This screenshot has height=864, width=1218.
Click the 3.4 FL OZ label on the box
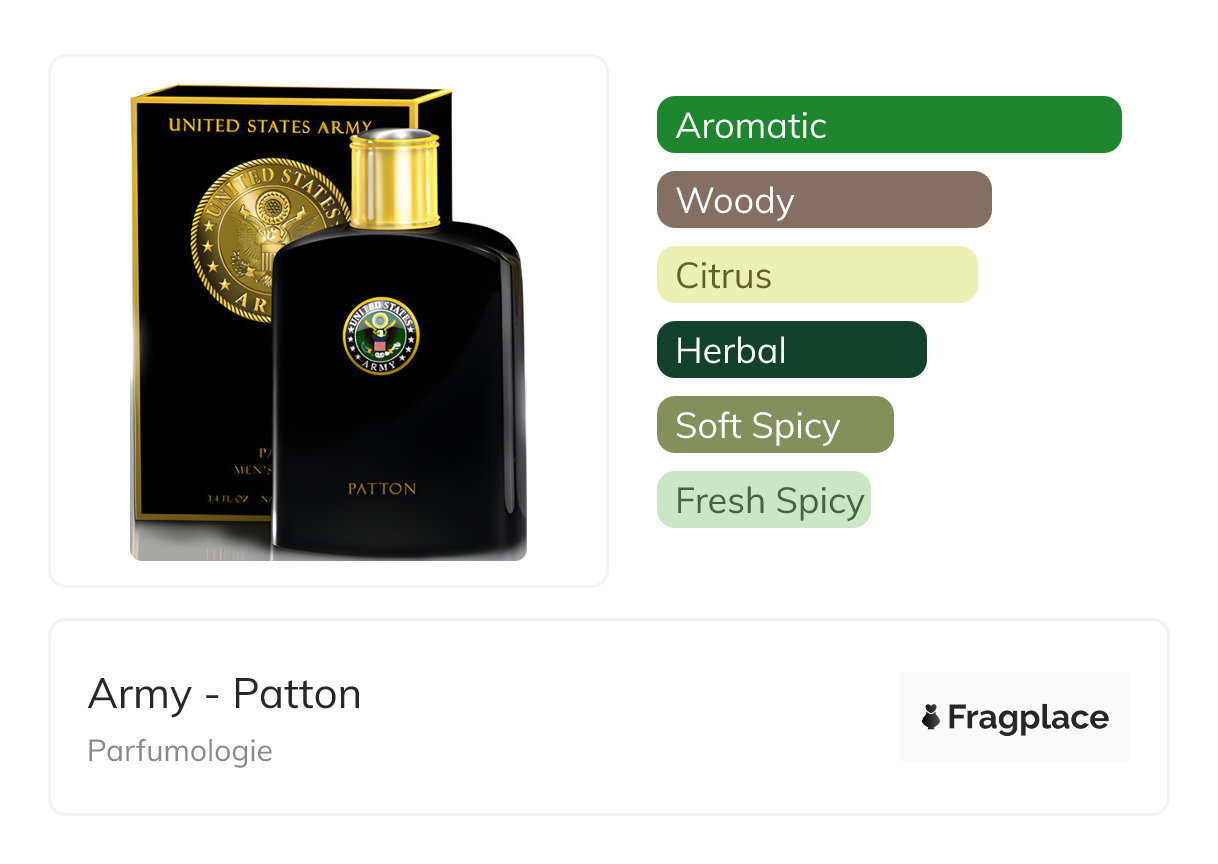[228, 497]
